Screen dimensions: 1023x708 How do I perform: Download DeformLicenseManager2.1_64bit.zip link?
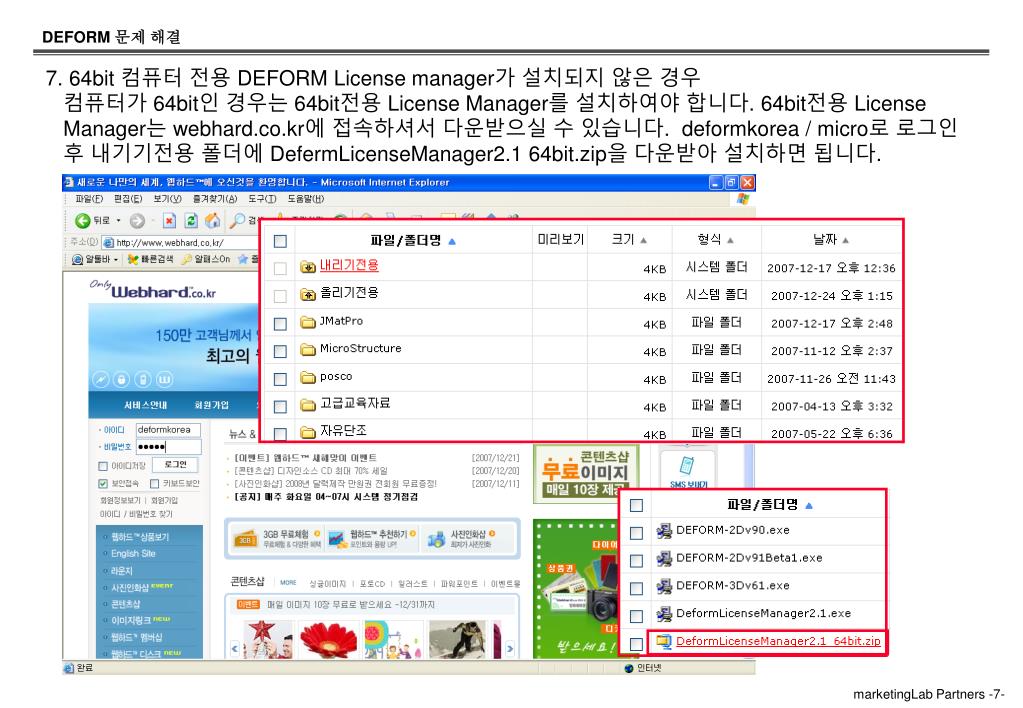click(778, 641)
